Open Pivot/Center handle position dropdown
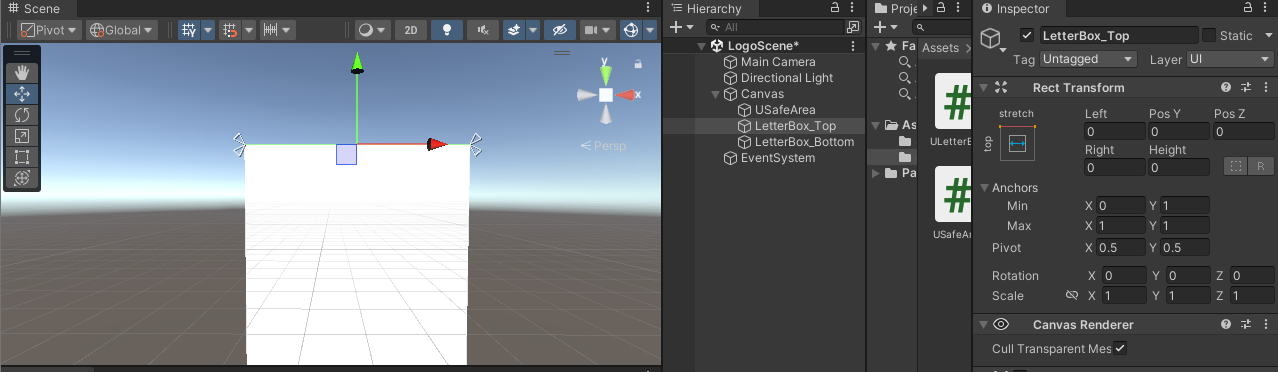 [49, 30]
